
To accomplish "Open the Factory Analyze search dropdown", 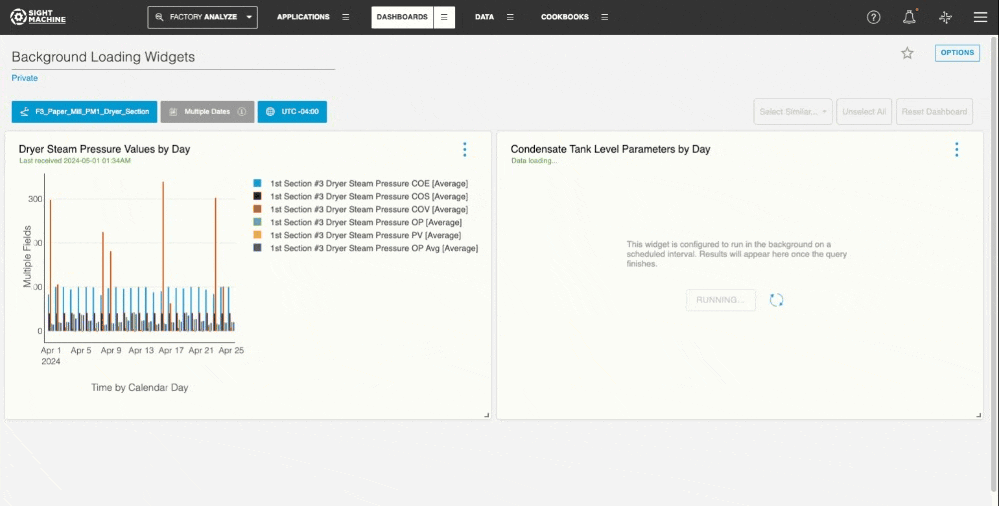I will point(203,17).
